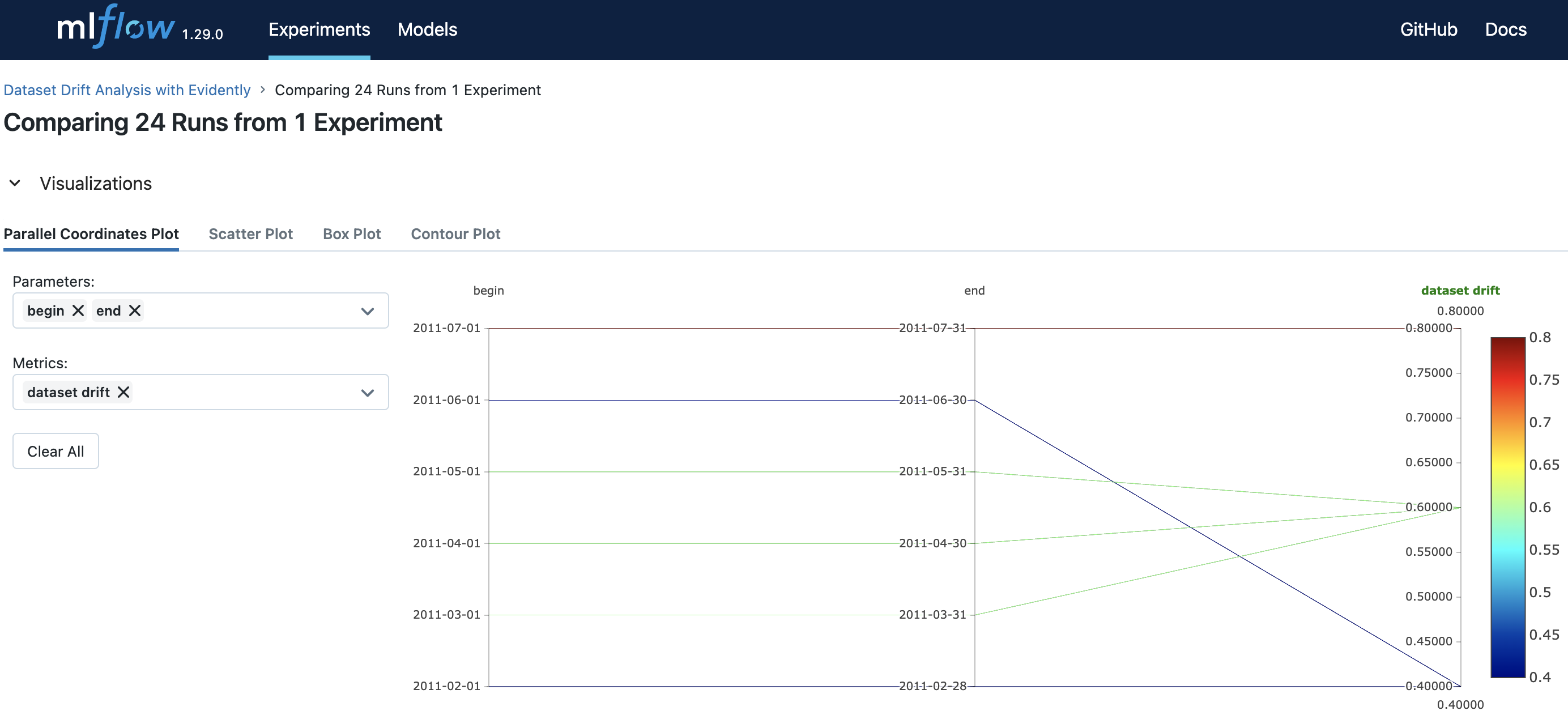
Task: Open the Contour Plot tab
Action: pyautogui.click(x=455, y=234)
